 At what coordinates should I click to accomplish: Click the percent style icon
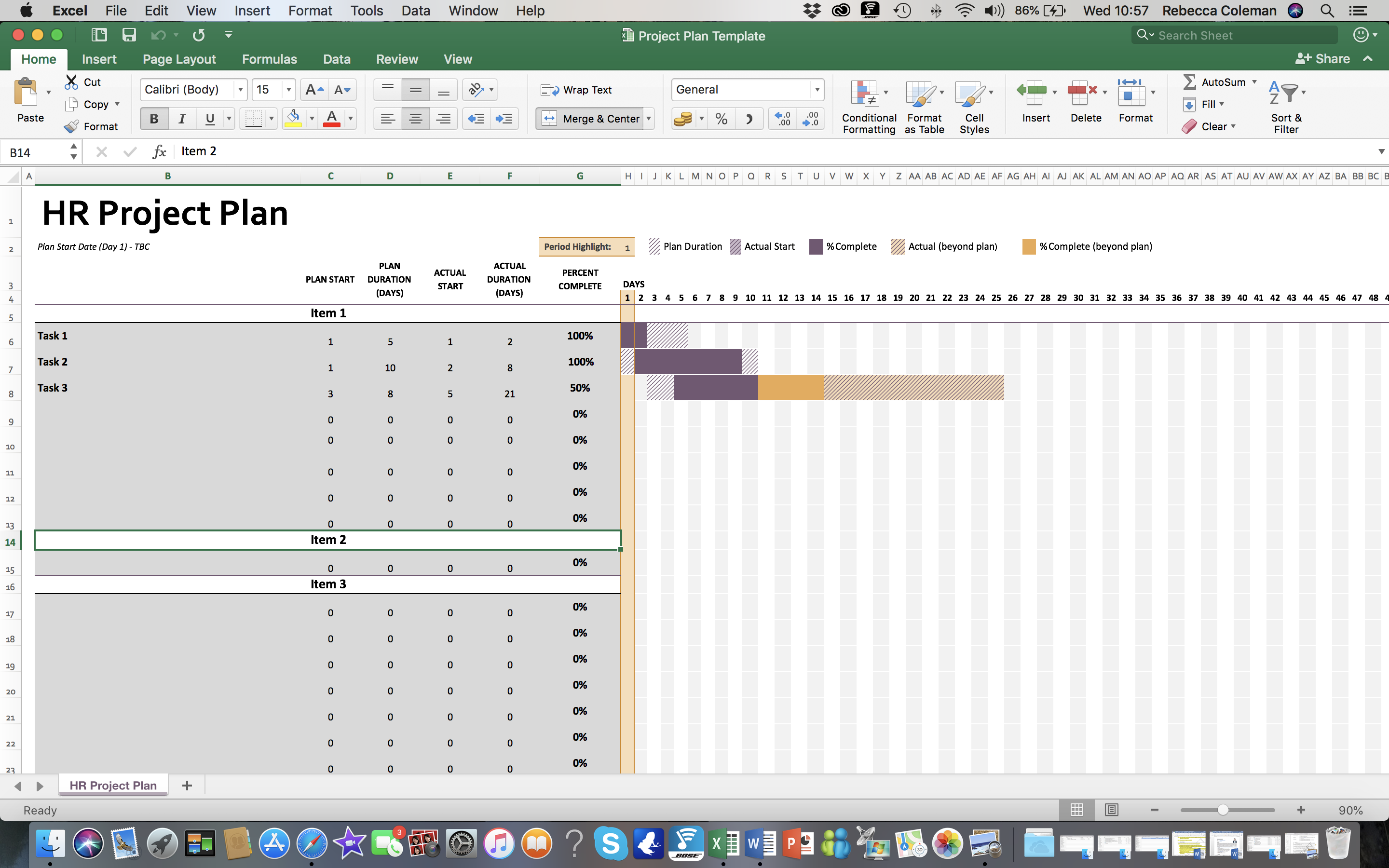point(722,119)
